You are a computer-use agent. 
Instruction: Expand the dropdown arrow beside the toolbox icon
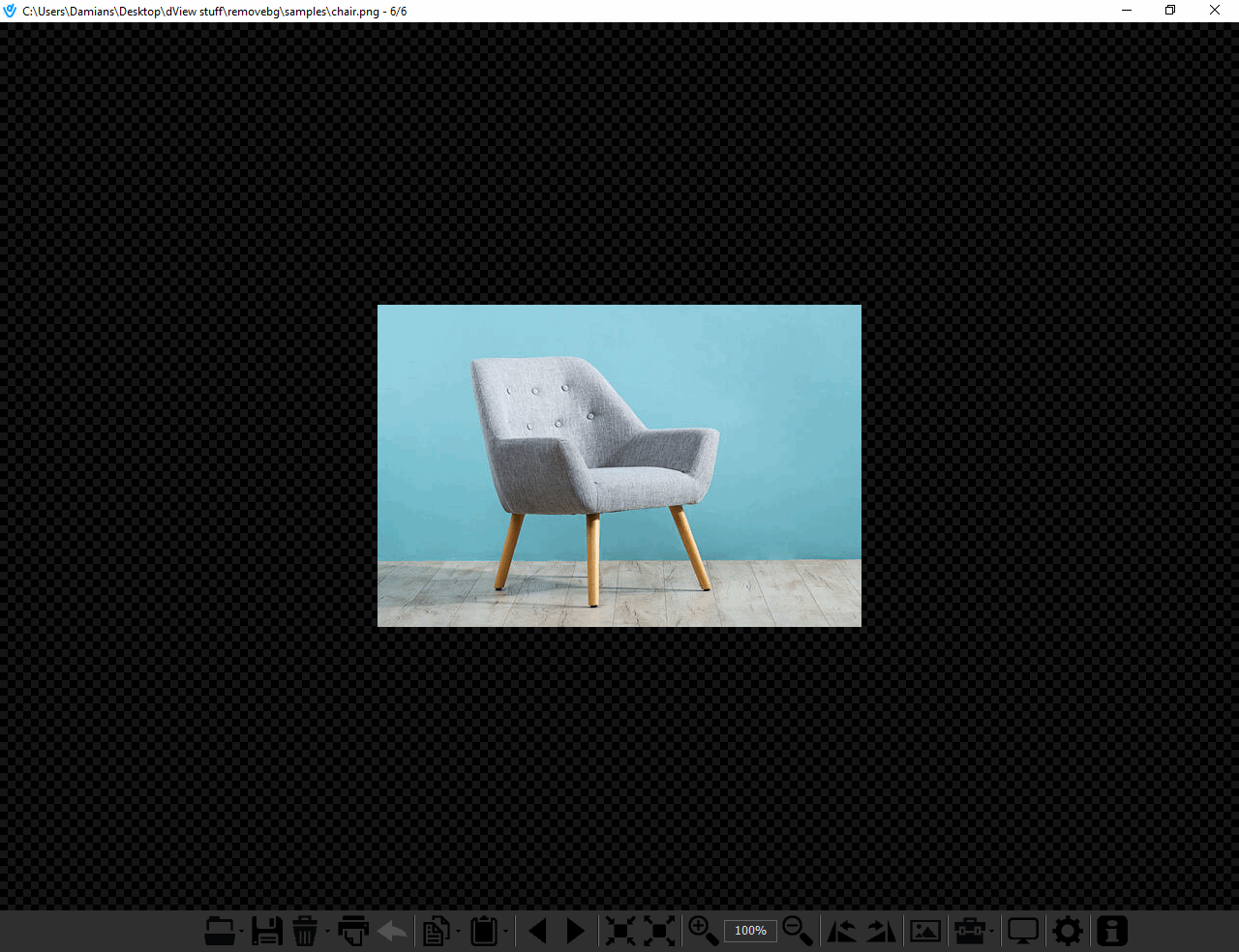point(992,932)
